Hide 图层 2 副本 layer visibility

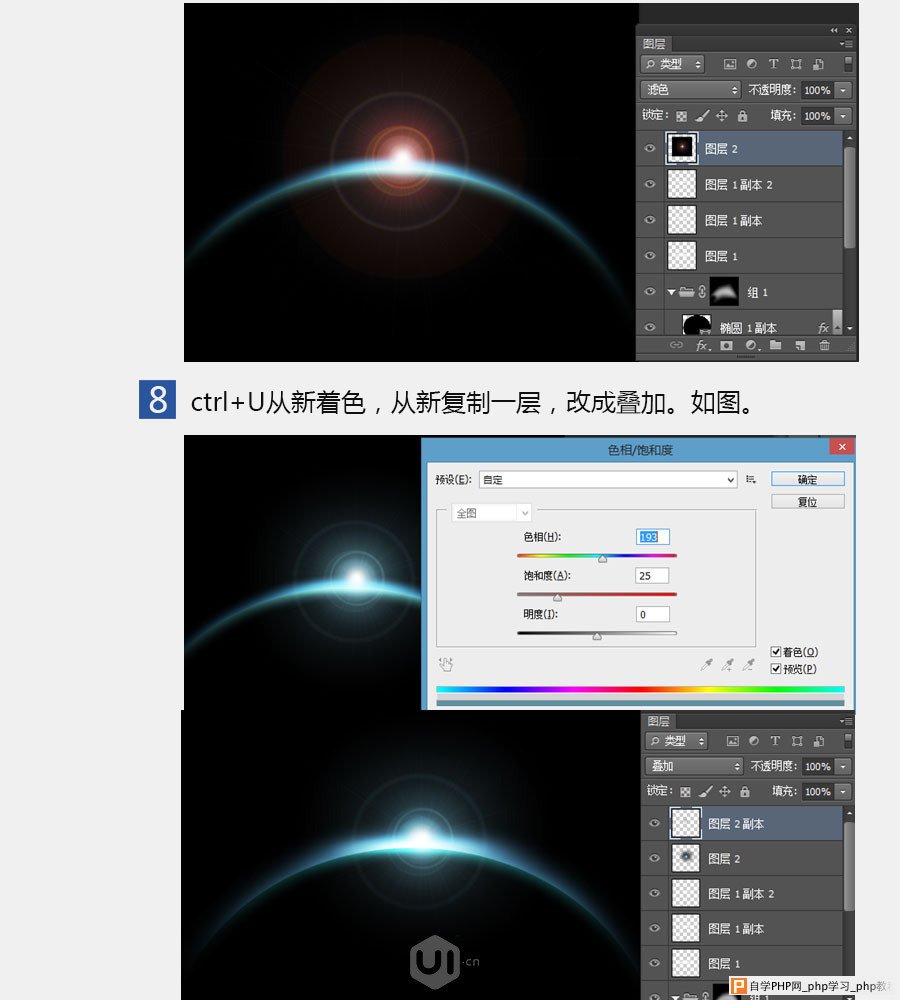click(x=654, y=823)
